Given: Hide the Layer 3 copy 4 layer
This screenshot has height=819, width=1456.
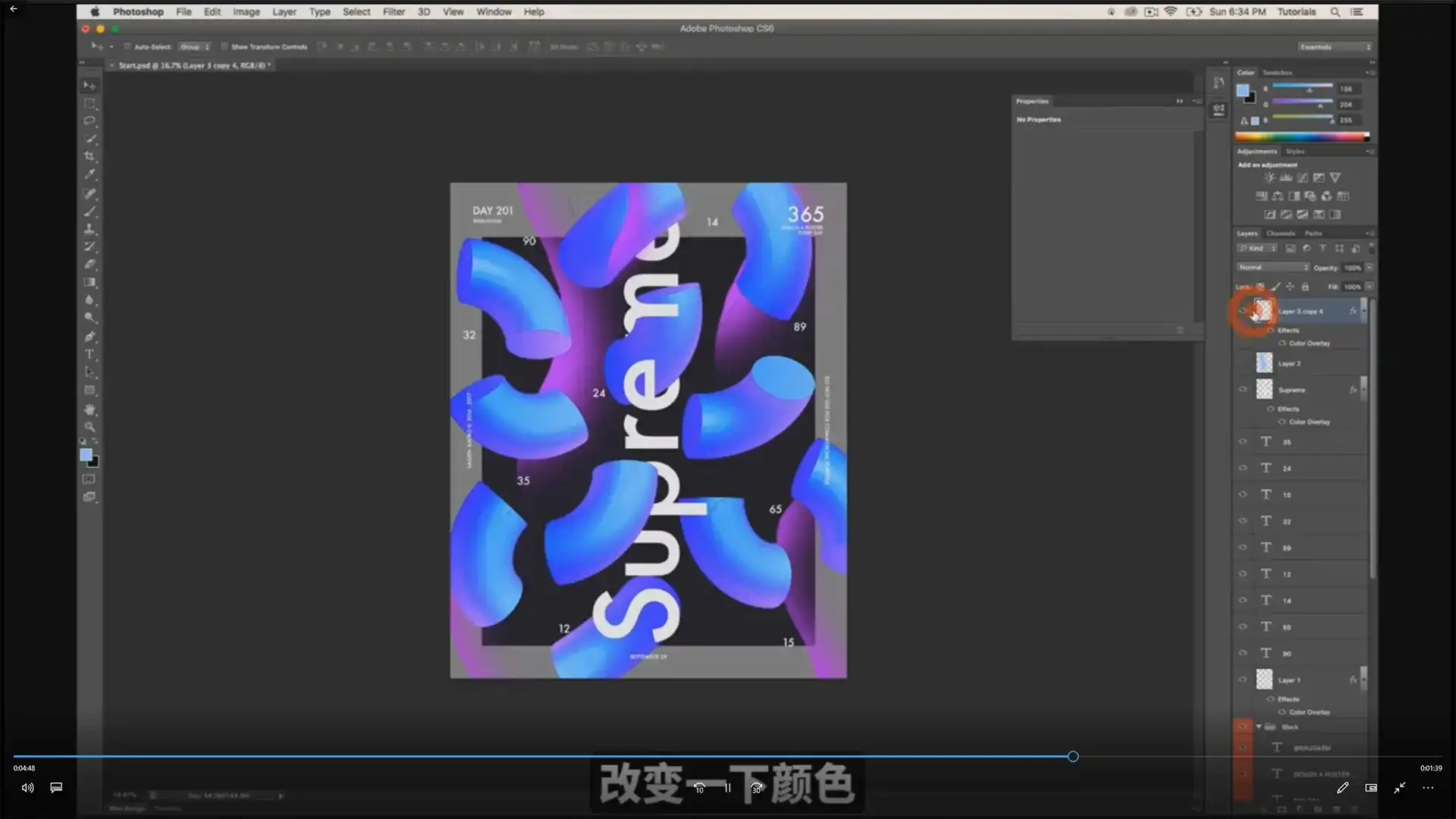Looking at the screenshot, I should (1244, 311).
